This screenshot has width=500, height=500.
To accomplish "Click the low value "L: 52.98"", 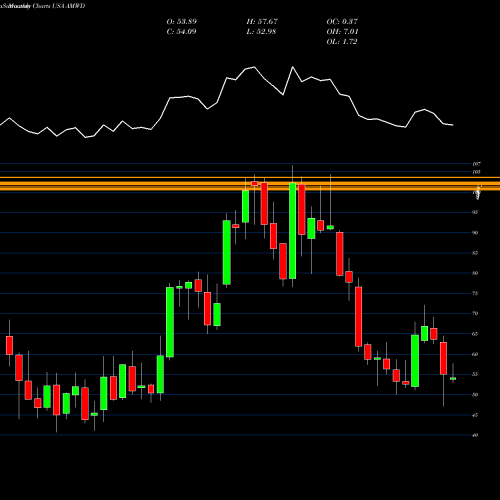I will coord(261,32).
